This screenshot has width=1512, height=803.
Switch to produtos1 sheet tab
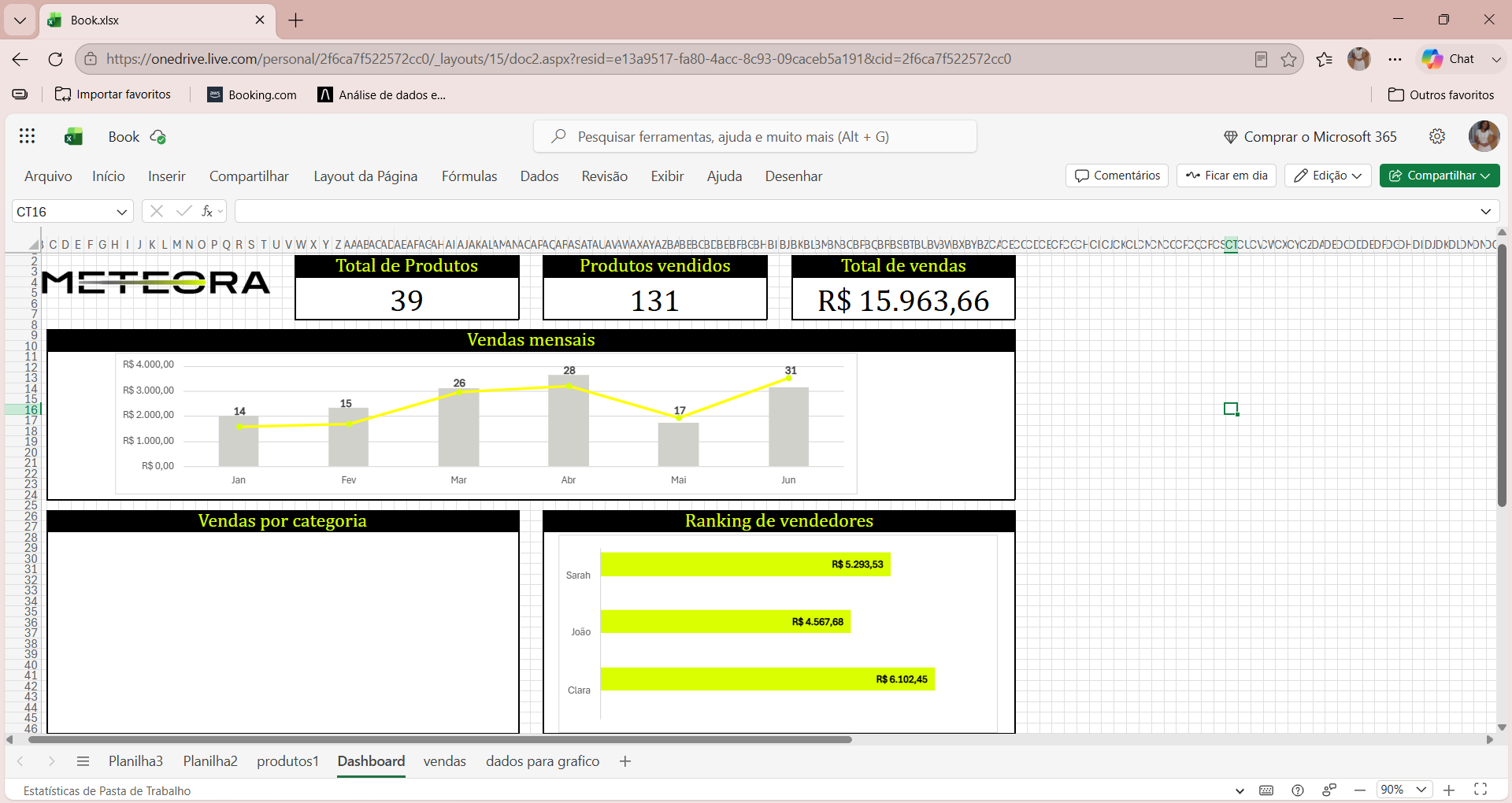coord(287,761)
